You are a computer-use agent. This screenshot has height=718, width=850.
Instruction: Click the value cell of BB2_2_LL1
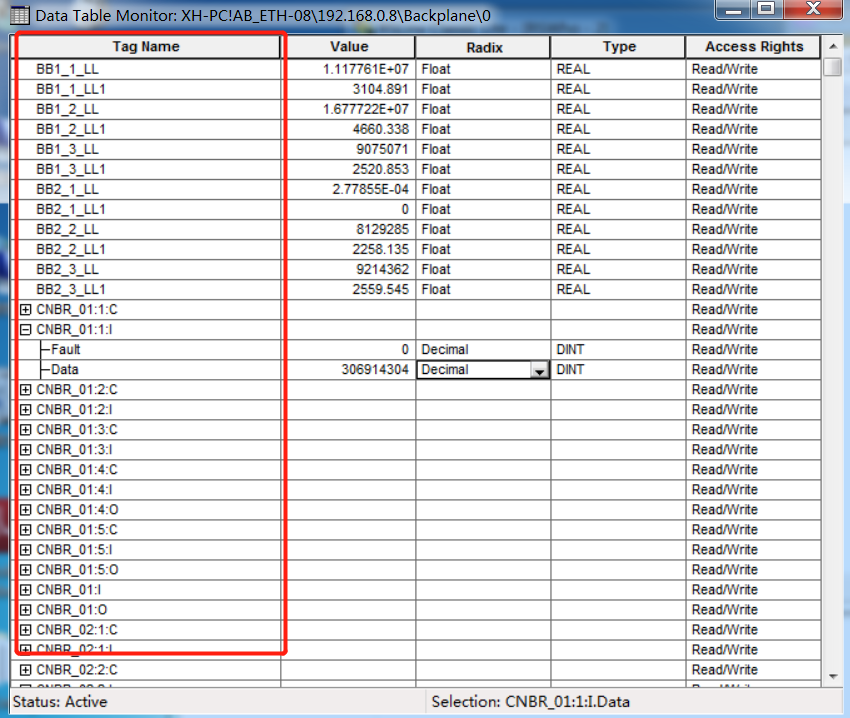tap(348, 249)
